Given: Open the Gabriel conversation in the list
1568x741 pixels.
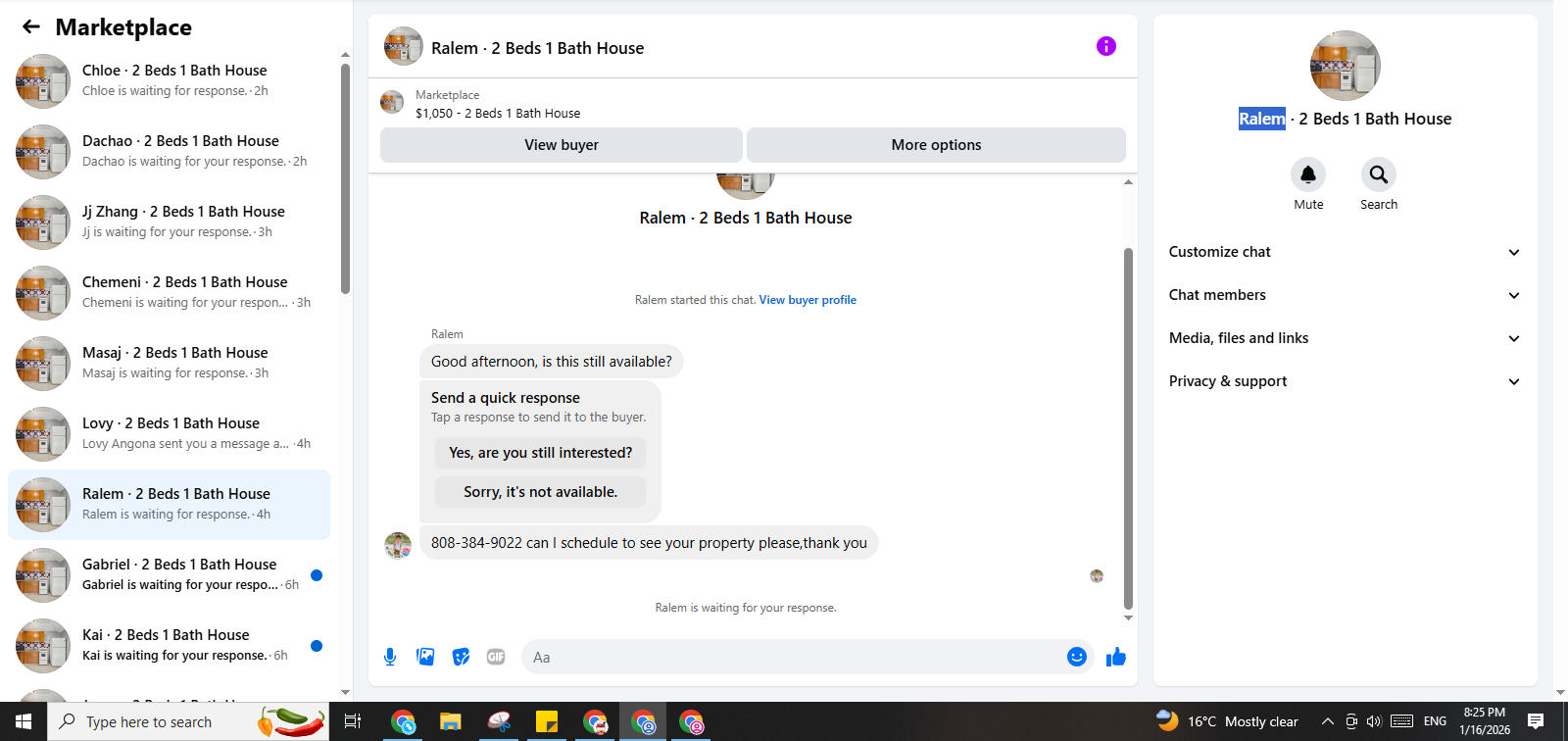Looking at the screenshot, I should [x=170, y=575].
